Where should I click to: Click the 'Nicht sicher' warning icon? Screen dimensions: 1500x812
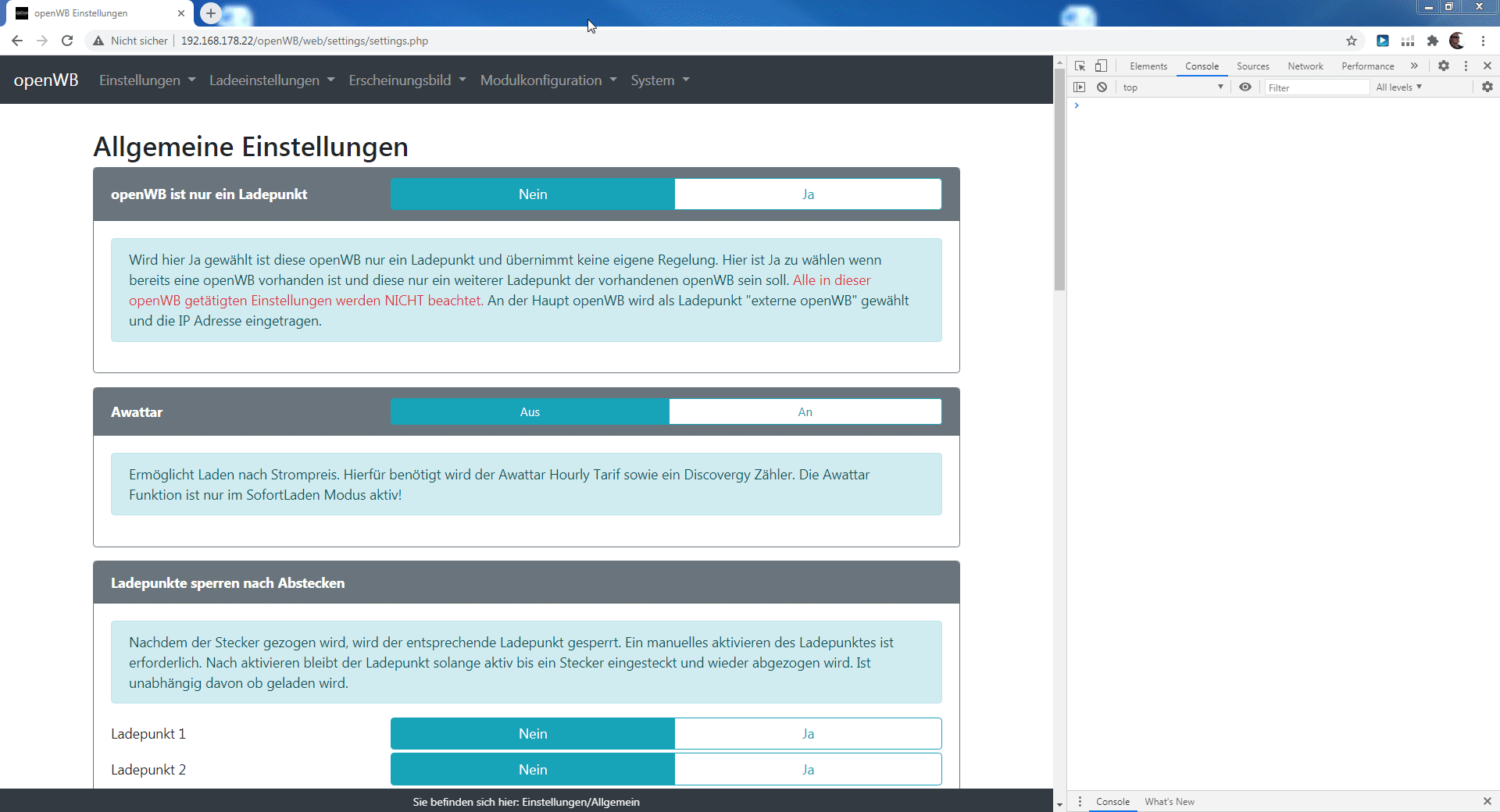click(98, 41)
